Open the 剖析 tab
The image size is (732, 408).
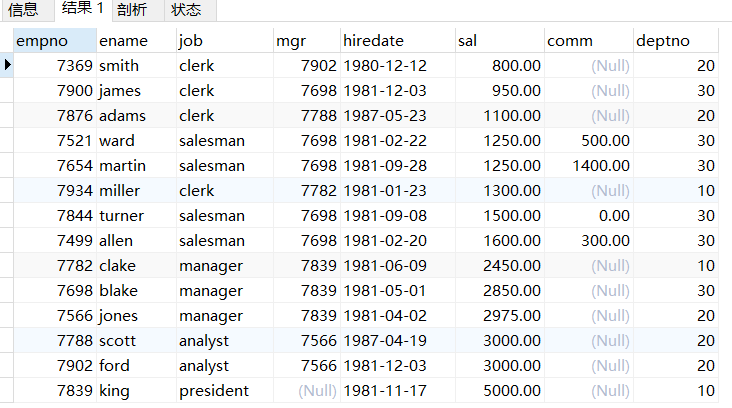coord(131,10)
